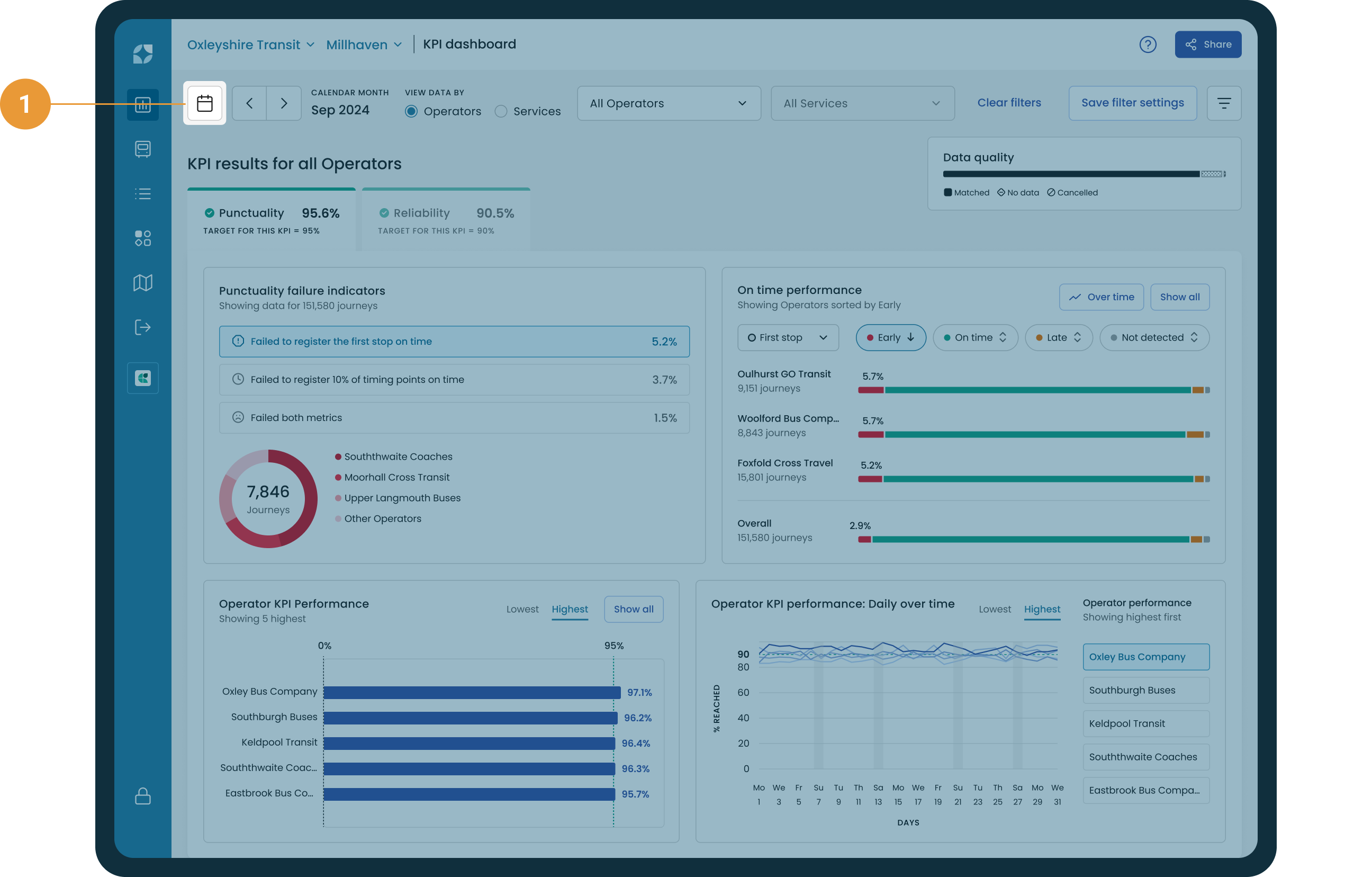1372x877 pixels.
Task: Advance to next calendar month
Action: click(x=284, y=103)
